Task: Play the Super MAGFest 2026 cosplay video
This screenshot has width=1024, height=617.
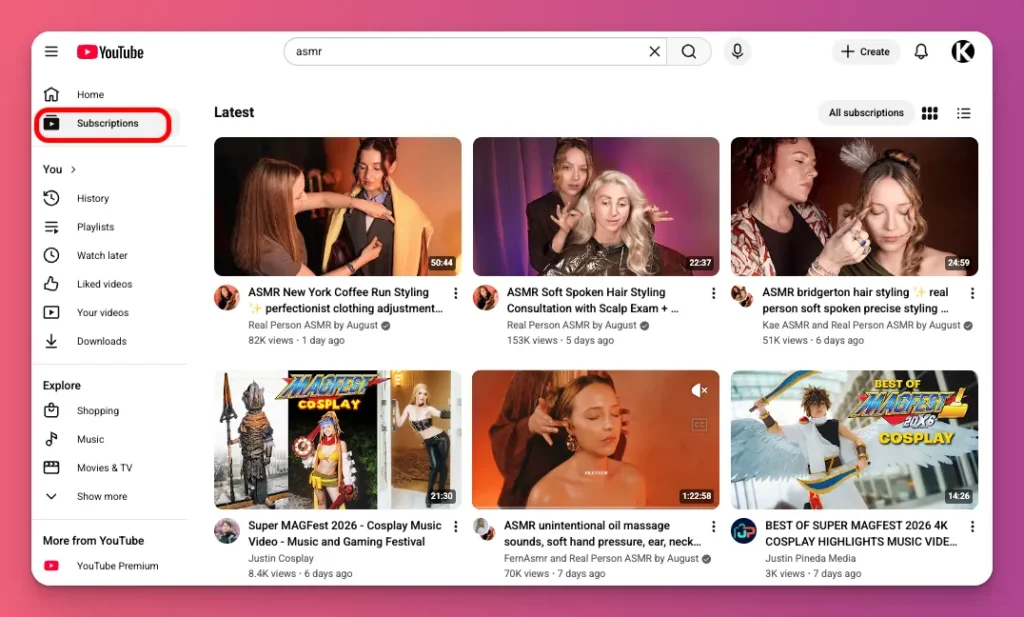Action: [337, 441]
